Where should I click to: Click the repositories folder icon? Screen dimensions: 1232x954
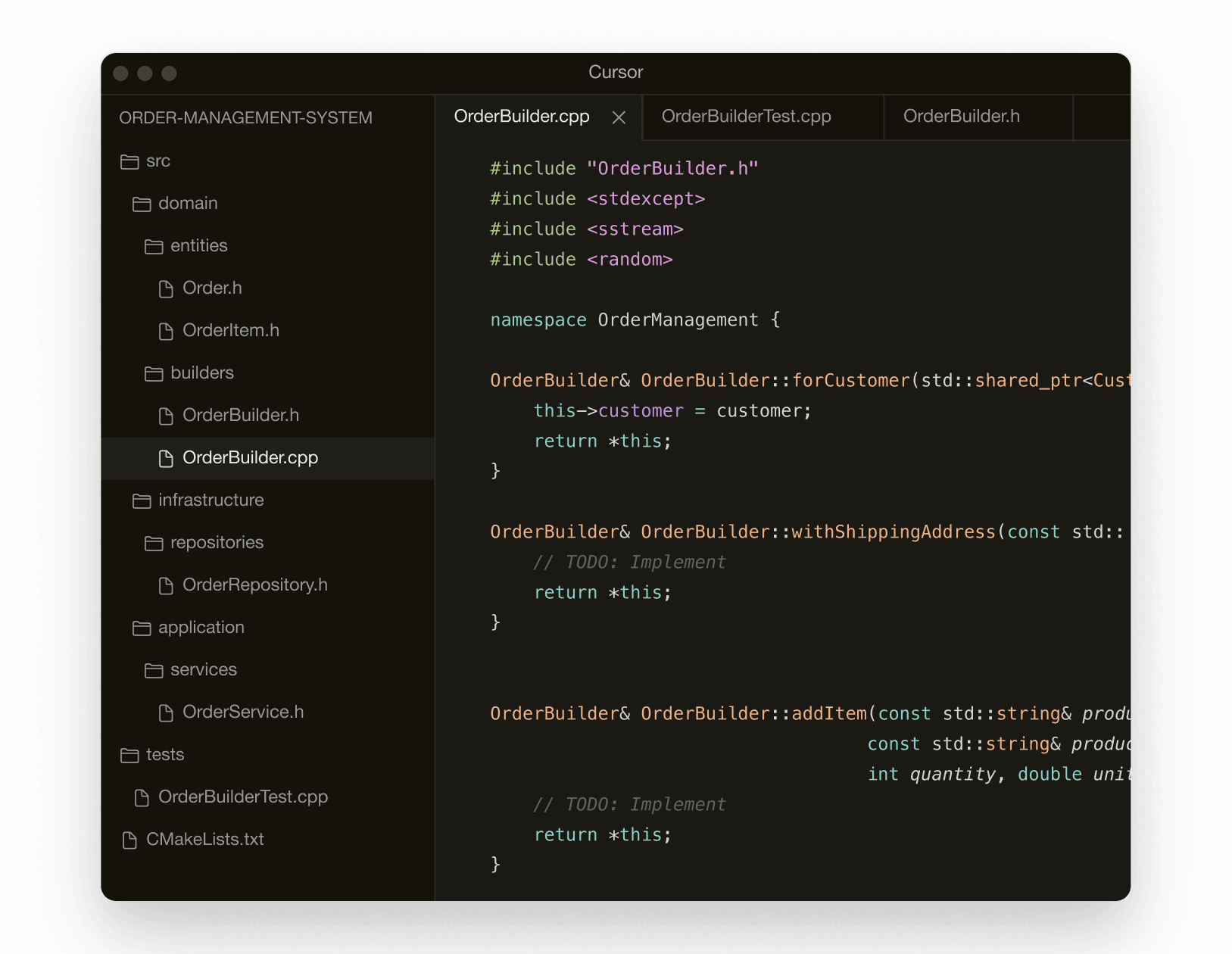[x=154, y=543]
